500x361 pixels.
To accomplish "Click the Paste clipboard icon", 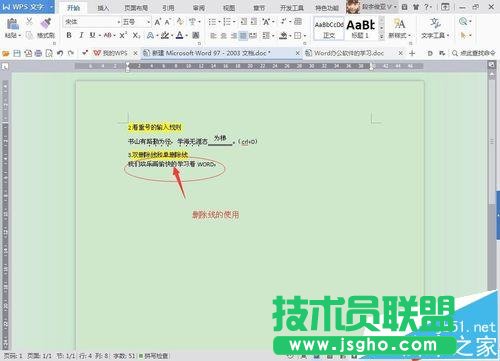I will click(13, 25).
